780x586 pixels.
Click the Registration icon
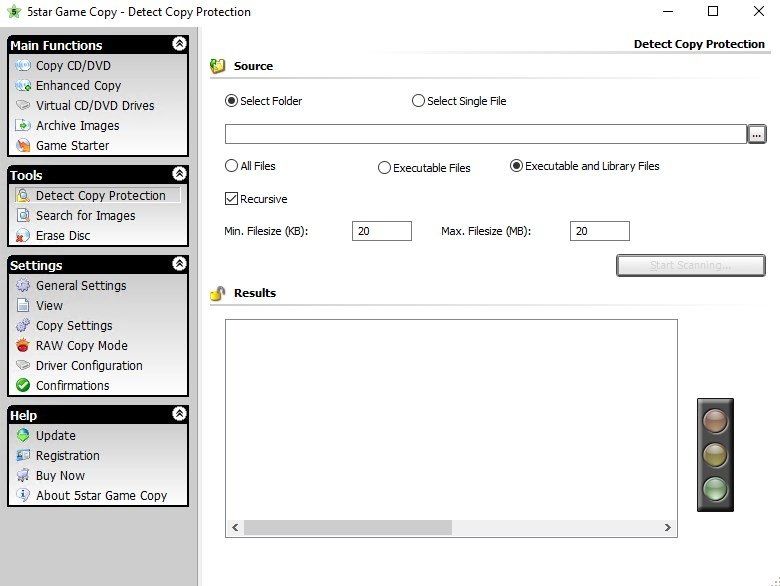[23, 456]
